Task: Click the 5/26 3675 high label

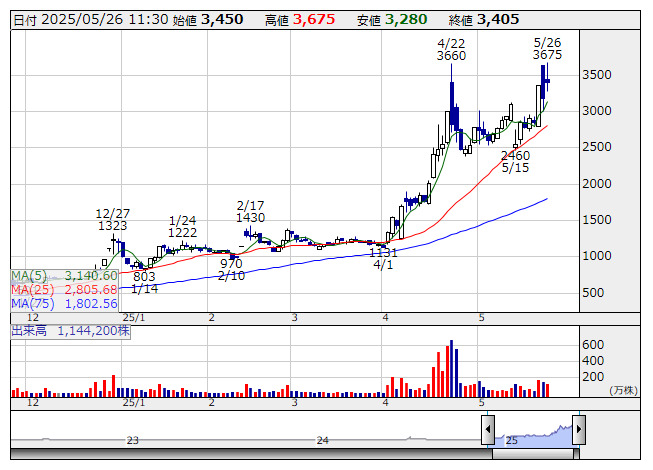Action: (547, 49)
